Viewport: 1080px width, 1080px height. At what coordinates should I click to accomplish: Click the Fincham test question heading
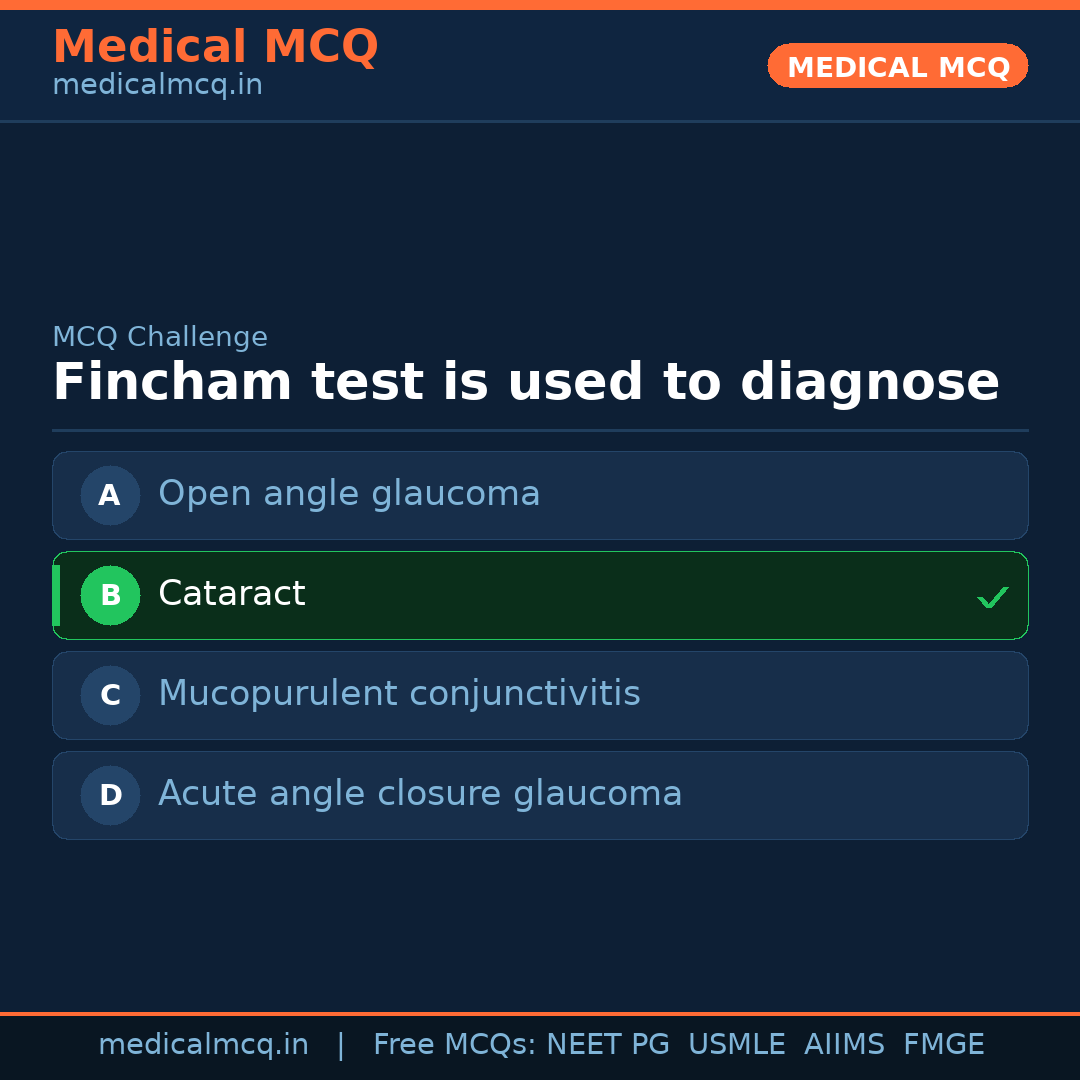click(x=526, y=383)
